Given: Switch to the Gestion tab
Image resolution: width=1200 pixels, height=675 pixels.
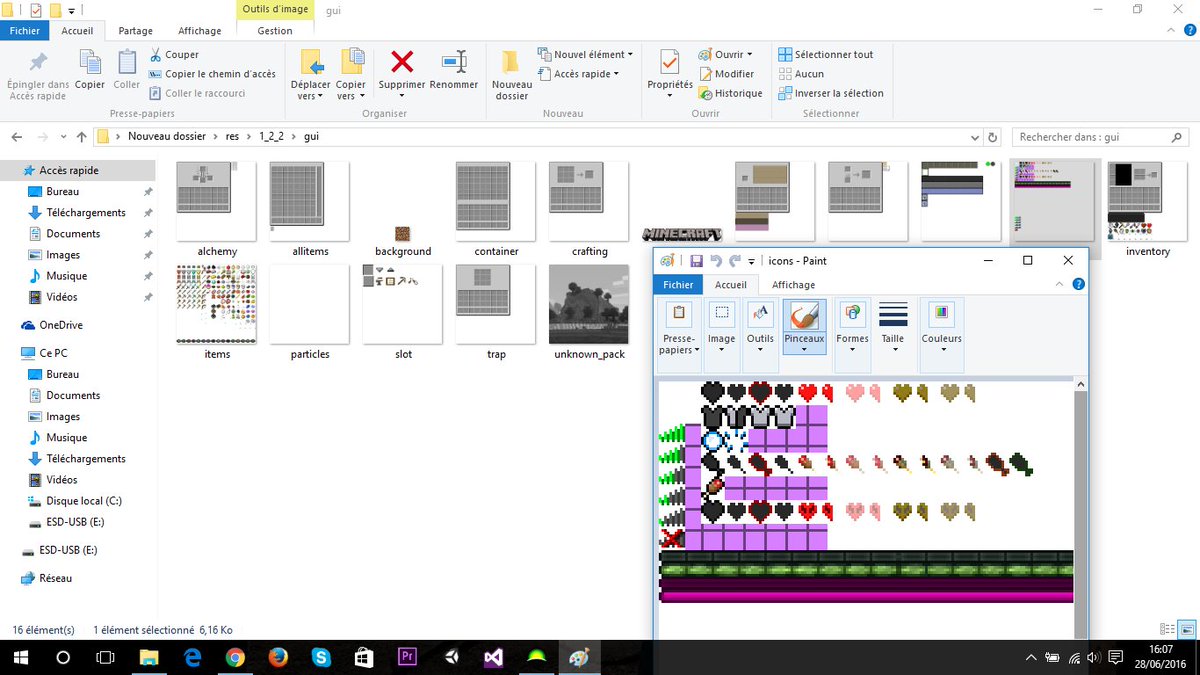Looking at the screenshot, I should (275, 31).
